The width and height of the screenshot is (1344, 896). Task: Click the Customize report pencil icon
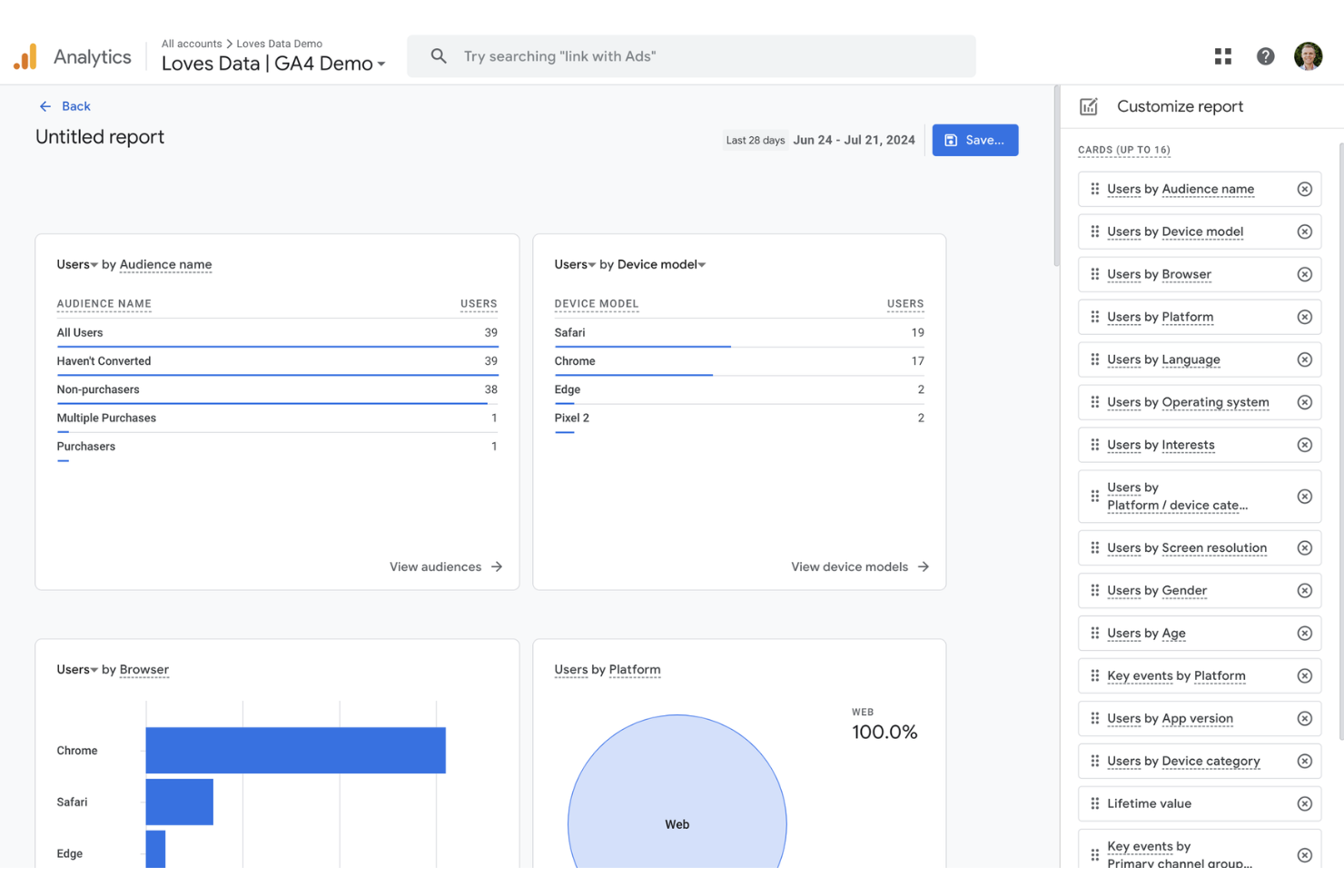coord(1088,106)
